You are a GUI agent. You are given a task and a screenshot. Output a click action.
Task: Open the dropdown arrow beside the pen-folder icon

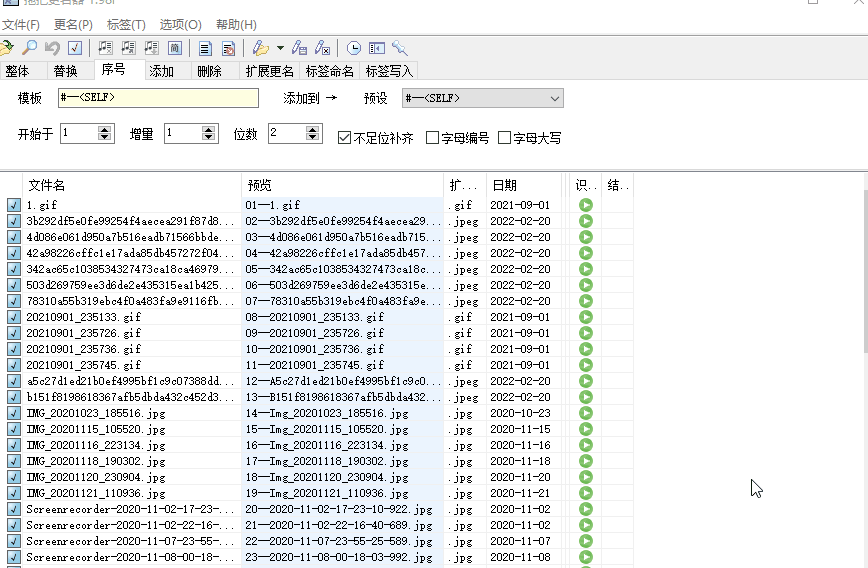click(281, 48)
